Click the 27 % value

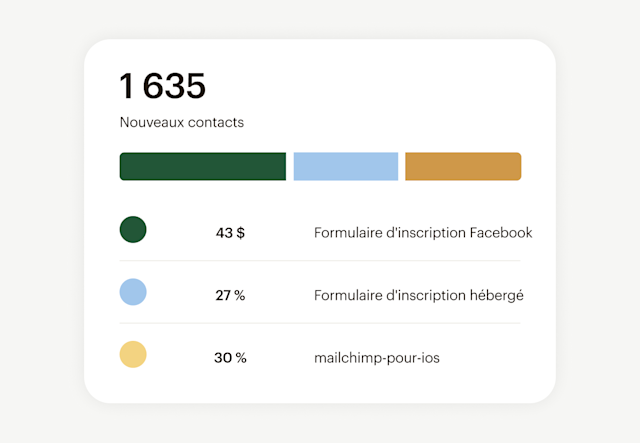pyautogui.click(x=230, y=295)
